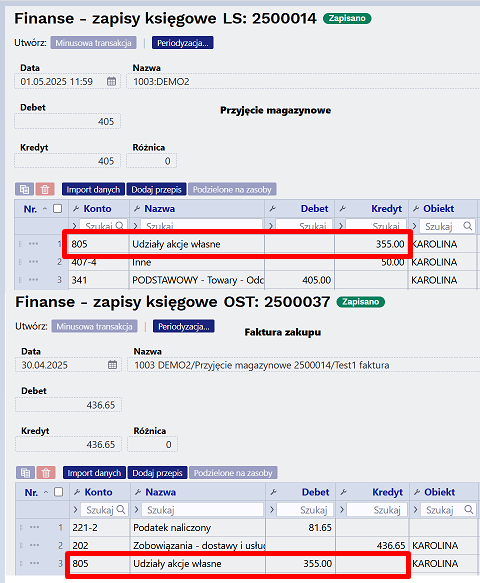Click red trash icon in OST: 2500037 table toolbar
480x583 pixels.
46,473
